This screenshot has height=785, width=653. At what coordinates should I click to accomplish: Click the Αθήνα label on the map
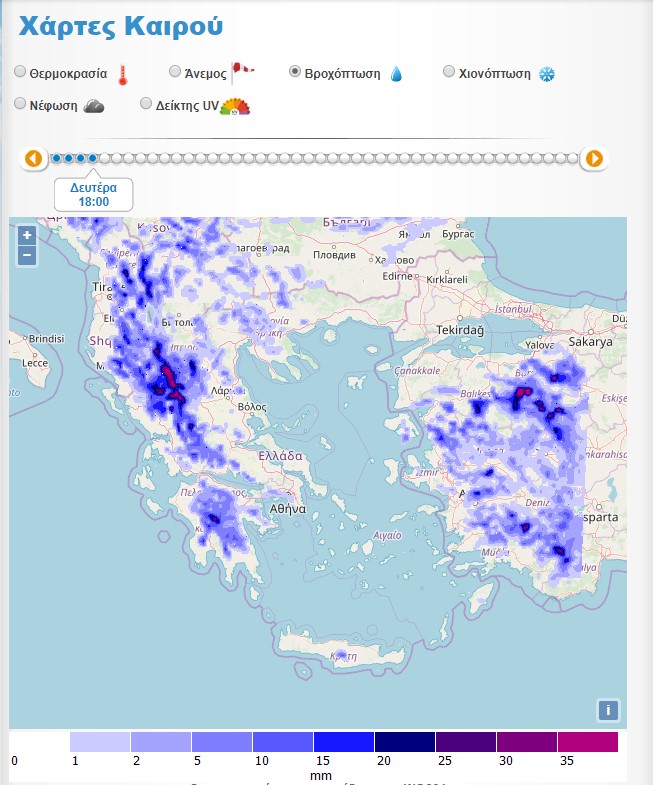coord(287,508)
